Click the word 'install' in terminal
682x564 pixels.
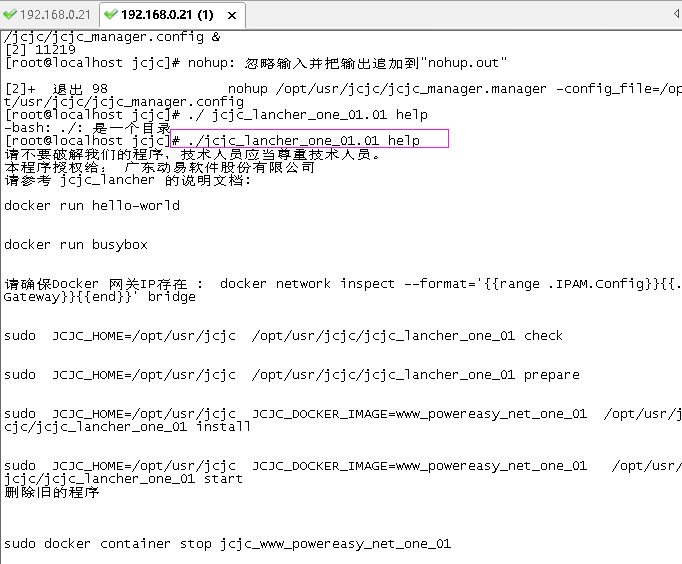(x=223, y=427)
